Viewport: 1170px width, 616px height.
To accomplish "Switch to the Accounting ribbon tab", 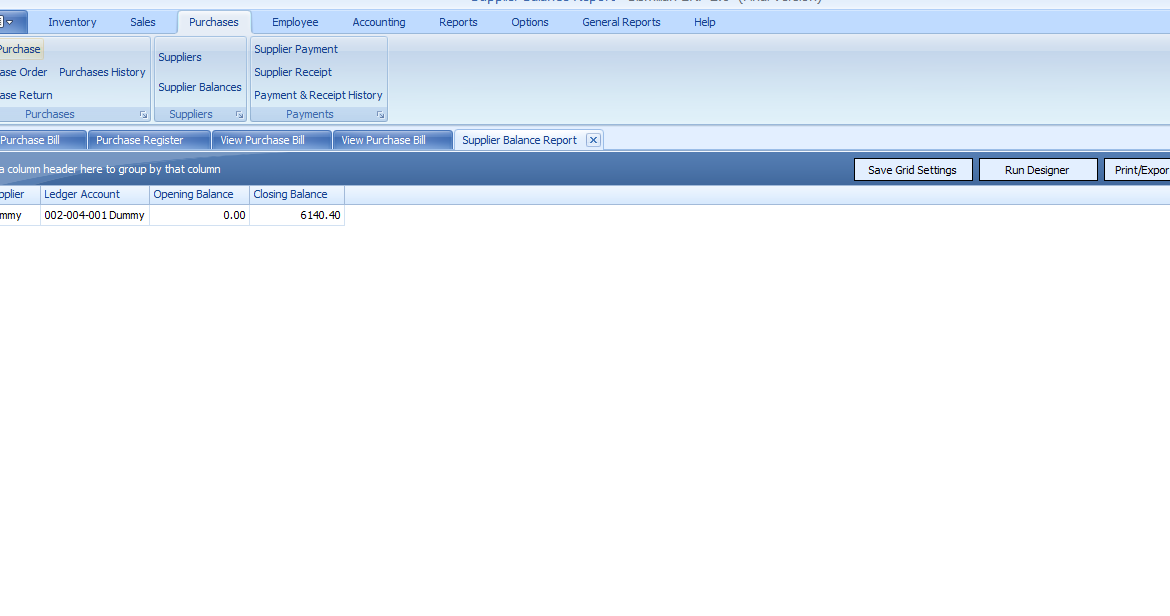I will 379,22.
